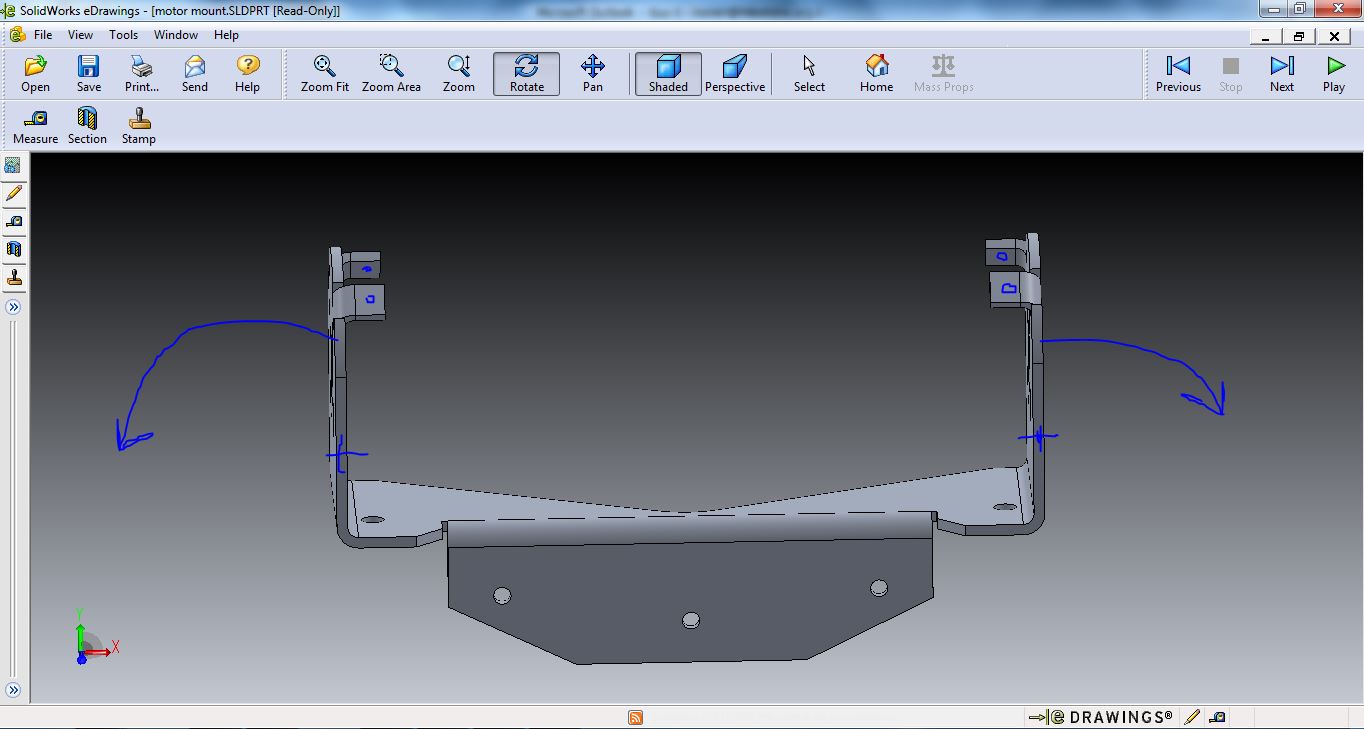Image resolution: width=1364 pixels, height=729 pixels.
Task: Click the orange RSS feed icon in status bar
Action: click(x=635, y=717)
